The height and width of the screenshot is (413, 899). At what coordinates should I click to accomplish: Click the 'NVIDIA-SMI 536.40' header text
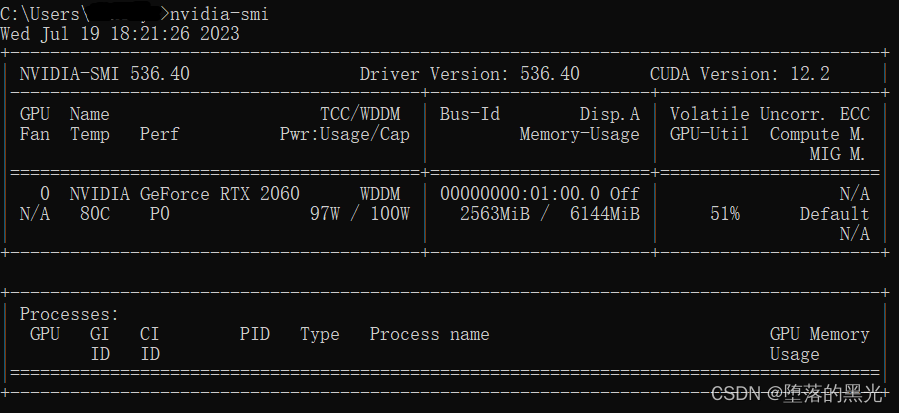(x=105, y=74)
